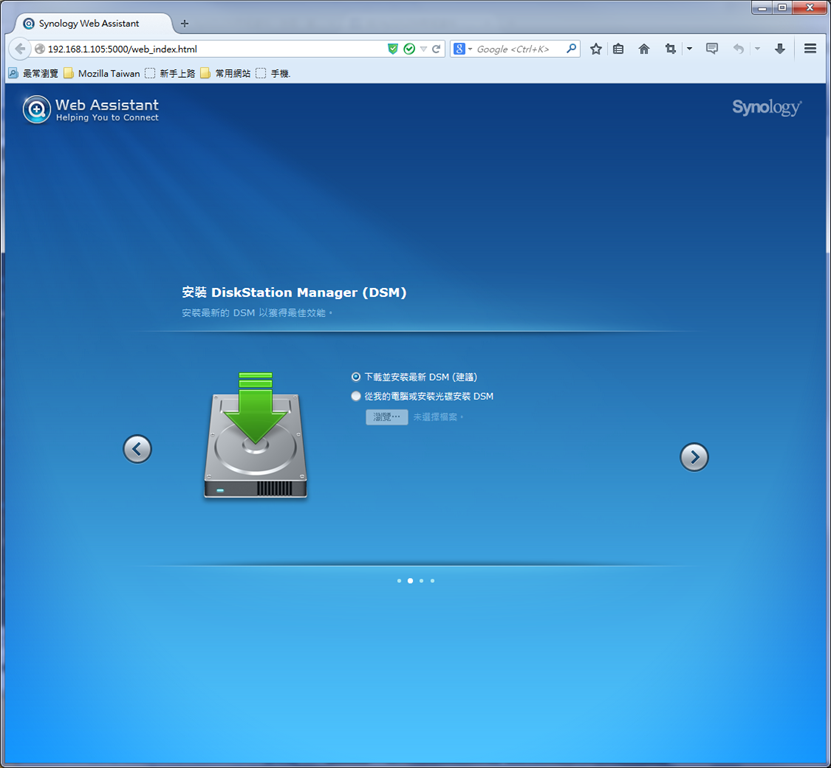Viewport: 831px width, 768px height.
Task: Open the 常用網站 bookmark folder
Action: click(x=225, y=73)
